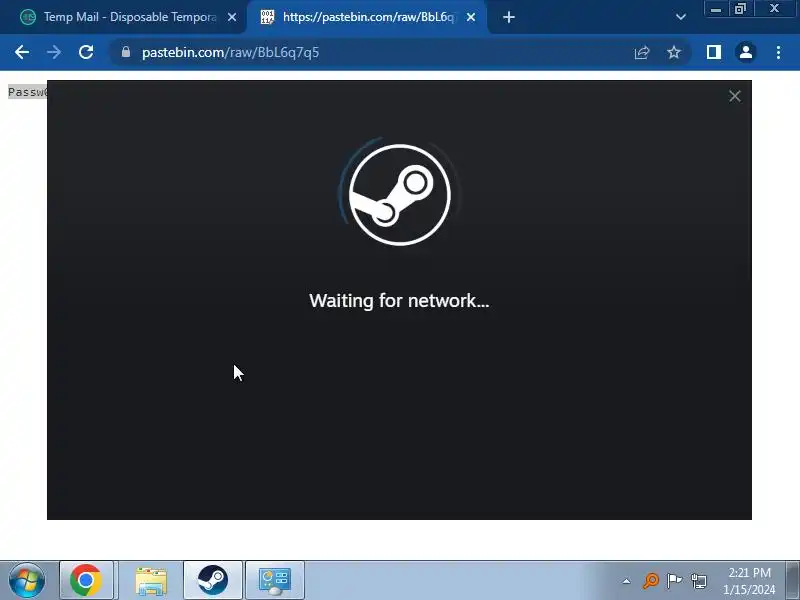Close the Chrome window

[x=774, y=9]
